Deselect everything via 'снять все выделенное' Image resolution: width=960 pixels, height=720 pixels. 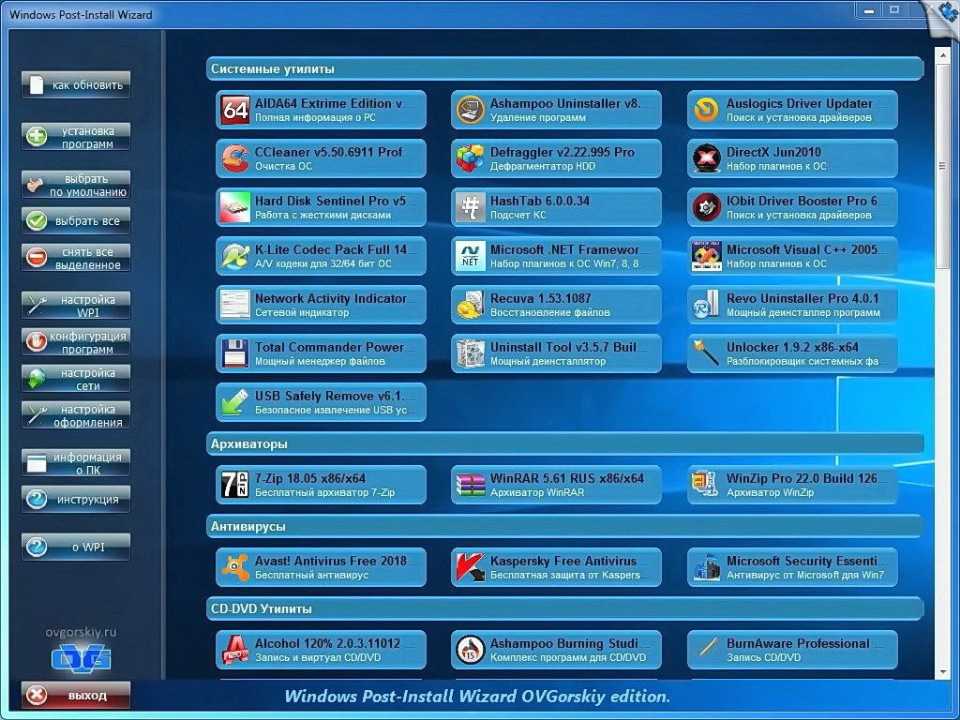click(76, 258)
